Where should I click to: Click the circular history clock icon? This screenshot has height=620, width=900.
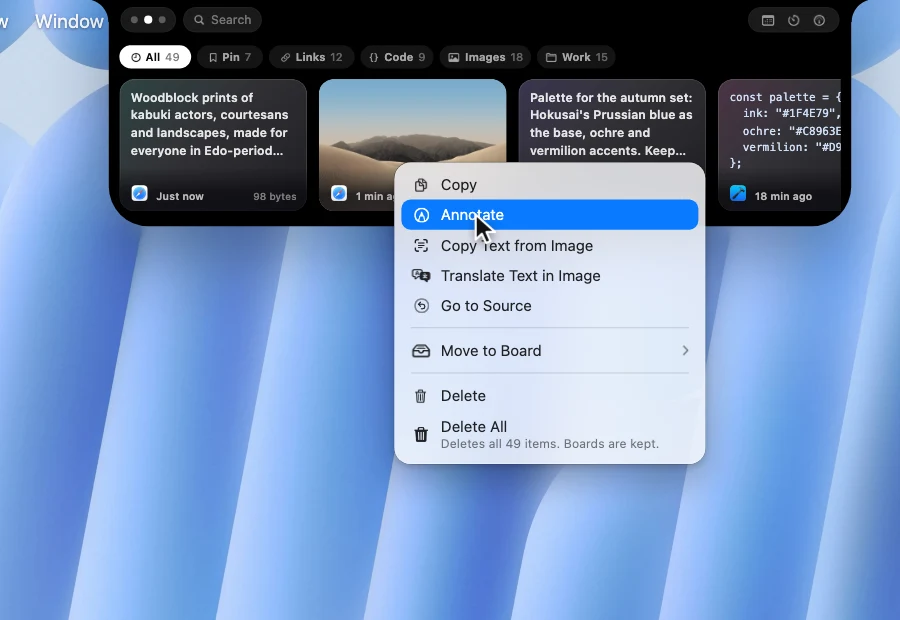click(794, 21)
